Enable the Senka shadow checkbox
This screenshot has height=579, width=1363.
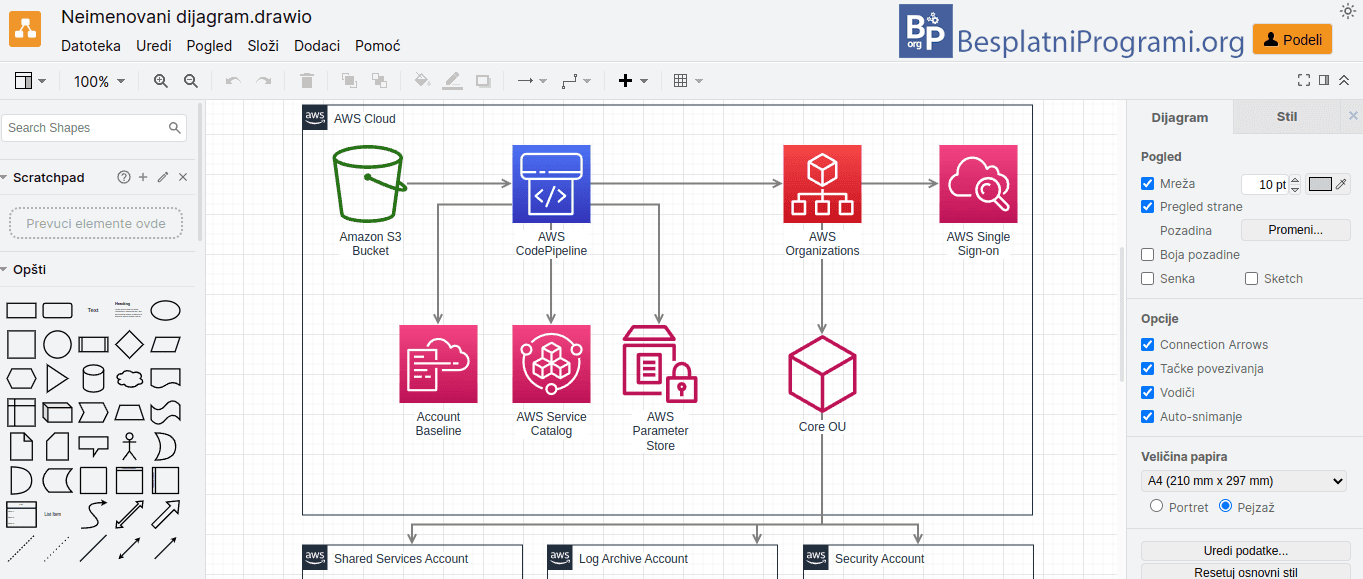[1148, 279]
